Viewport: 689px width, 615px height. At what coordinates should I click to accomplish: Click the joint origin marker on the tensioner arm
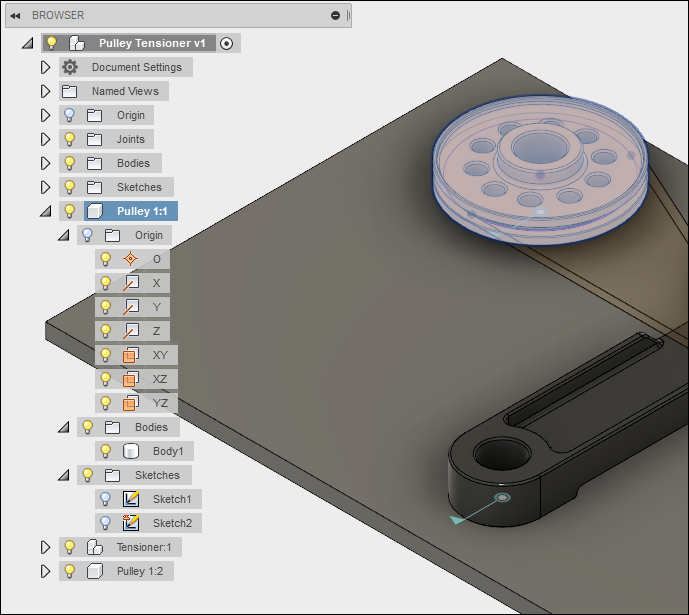(503, 497)
